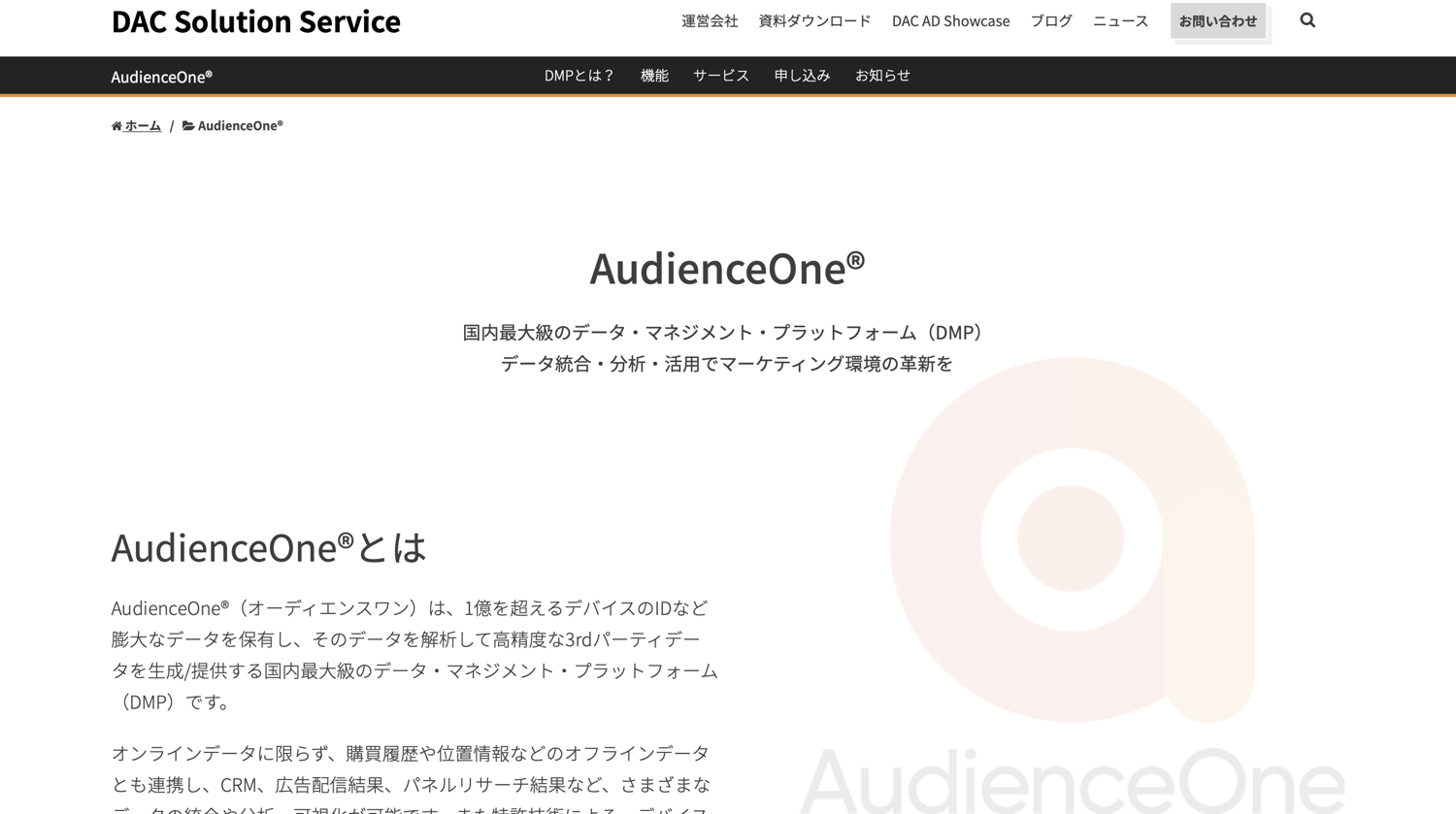Go to DAC Solution Service homepage title
The height and width of the screenshot is (814, 1456).
[x=256, y=21]
